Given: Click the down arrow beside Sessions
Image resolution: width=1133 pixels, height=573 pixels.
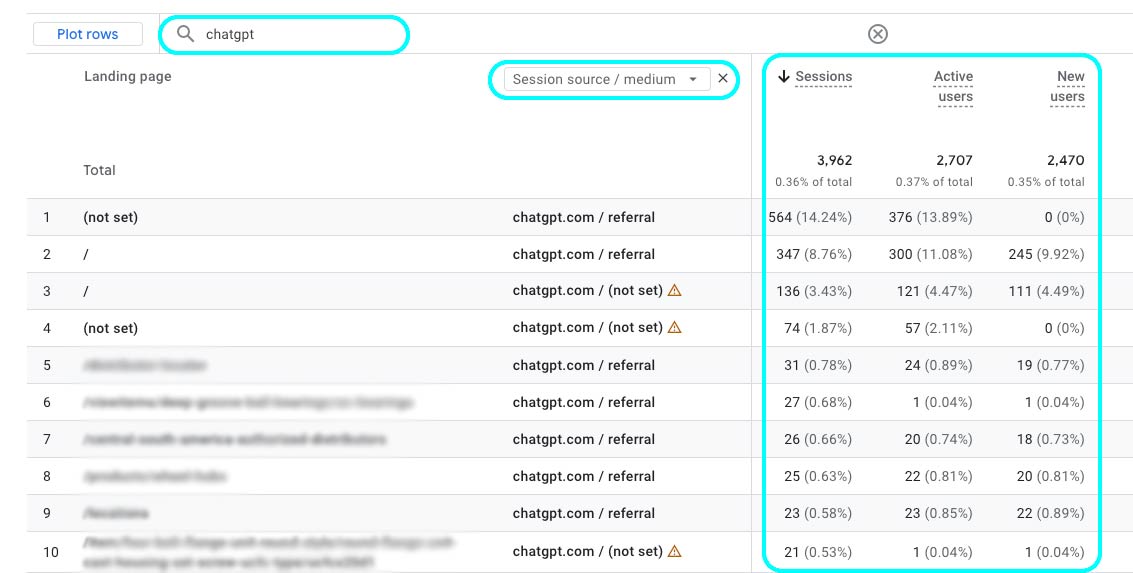Looking at the screenshot, I should [x=784, y=77].
